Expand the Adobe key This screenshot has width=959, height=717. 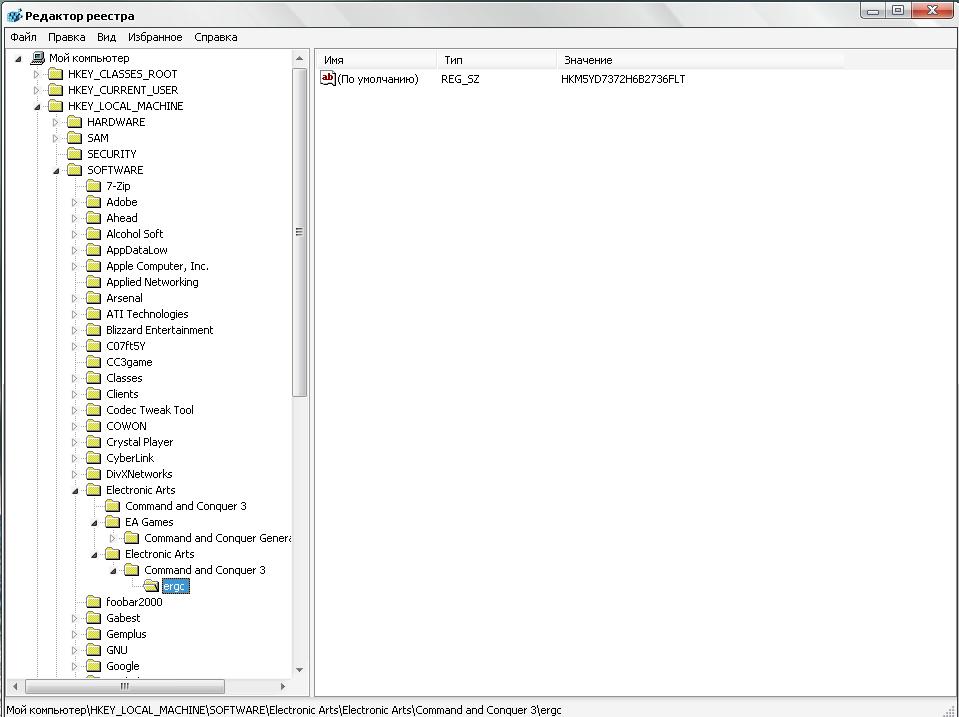pos(75,202)
